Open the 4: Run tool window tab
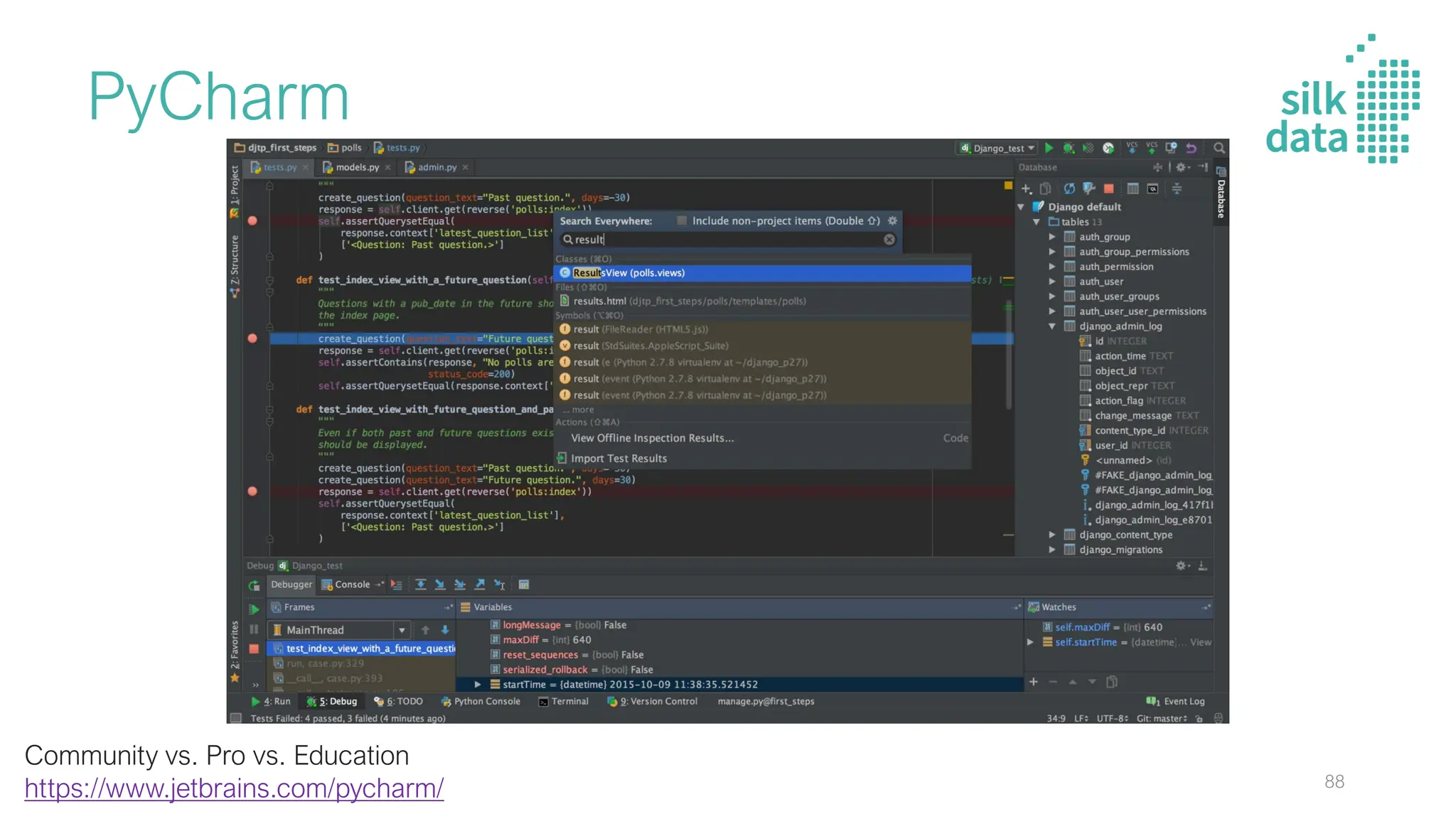The height and width of the screenshot is (819, 1456). click(271, 701)
